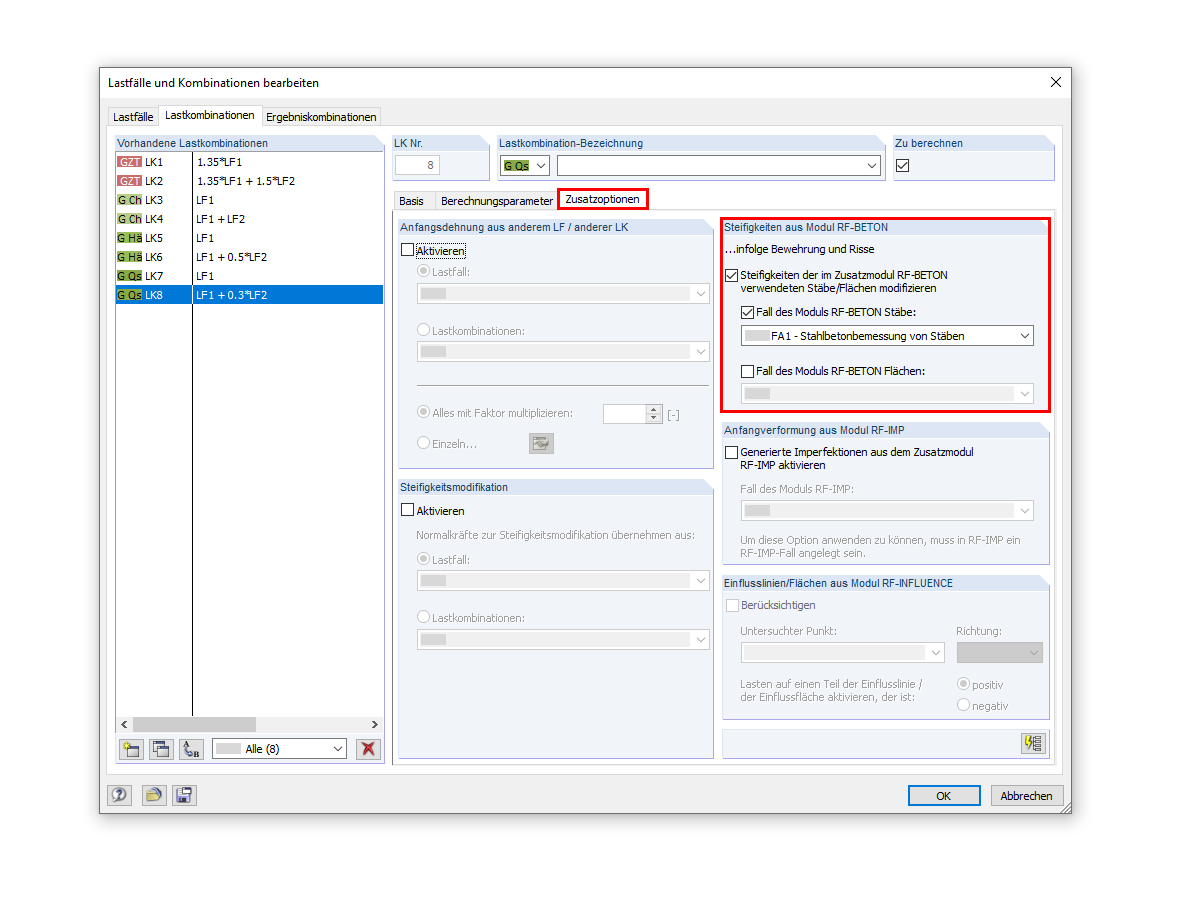Open the Zusatzoptionen tab

pos(603,199)
